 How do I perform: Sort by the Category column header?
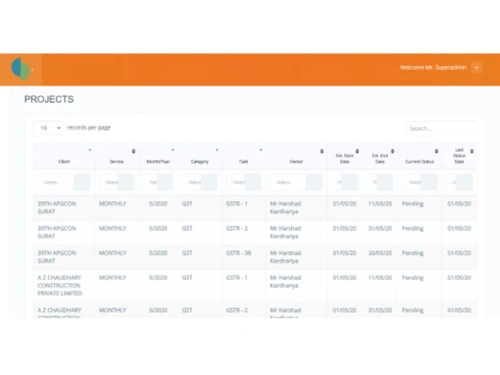(200, 157)
